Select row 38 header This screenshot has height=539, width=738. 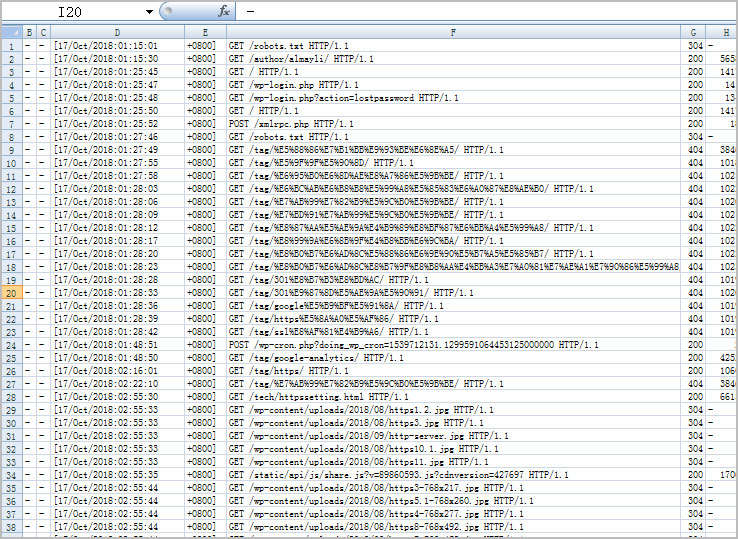pos(11,527)
